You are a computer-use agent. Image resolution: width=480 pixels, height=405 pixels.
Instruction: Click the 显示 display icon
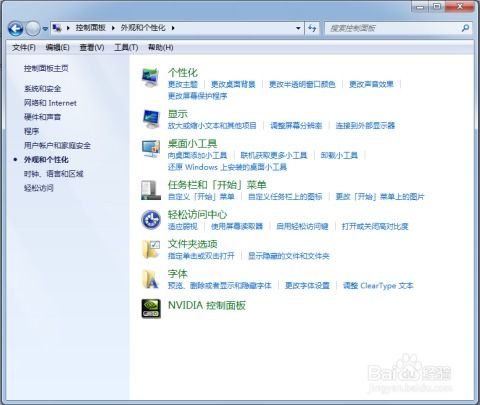[151, 119]
